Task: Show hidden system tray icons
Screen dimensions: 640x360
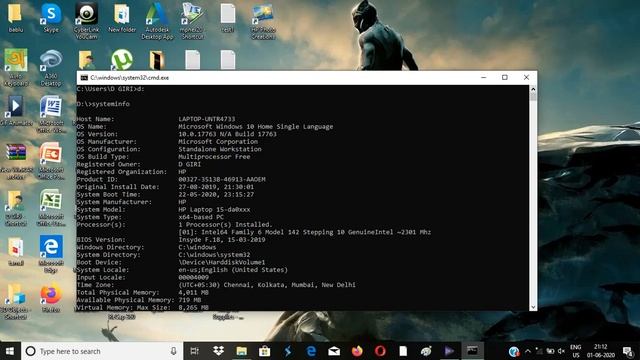Action: tap(528, 351)
